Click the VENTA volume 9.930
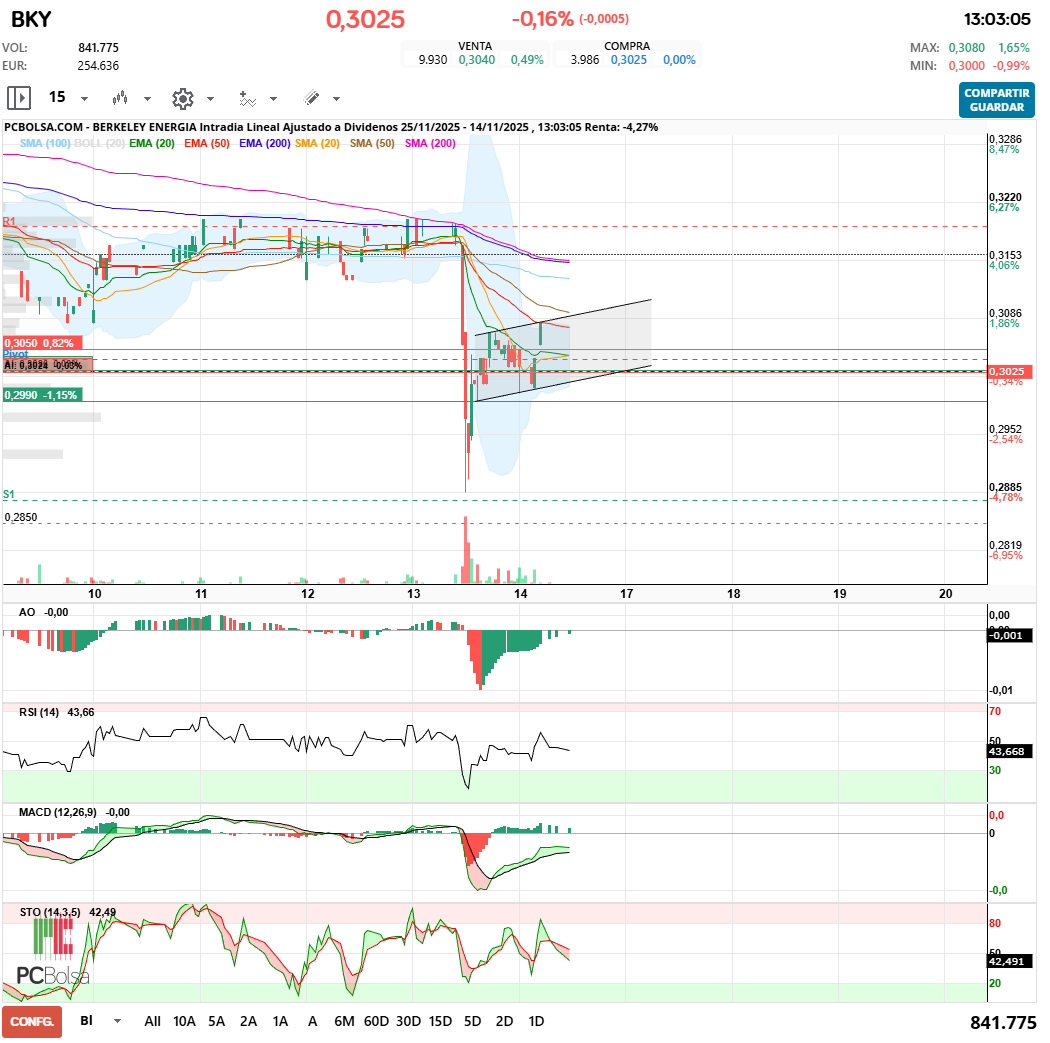This screenshot has width=1050, height=1043. point(433,60)
